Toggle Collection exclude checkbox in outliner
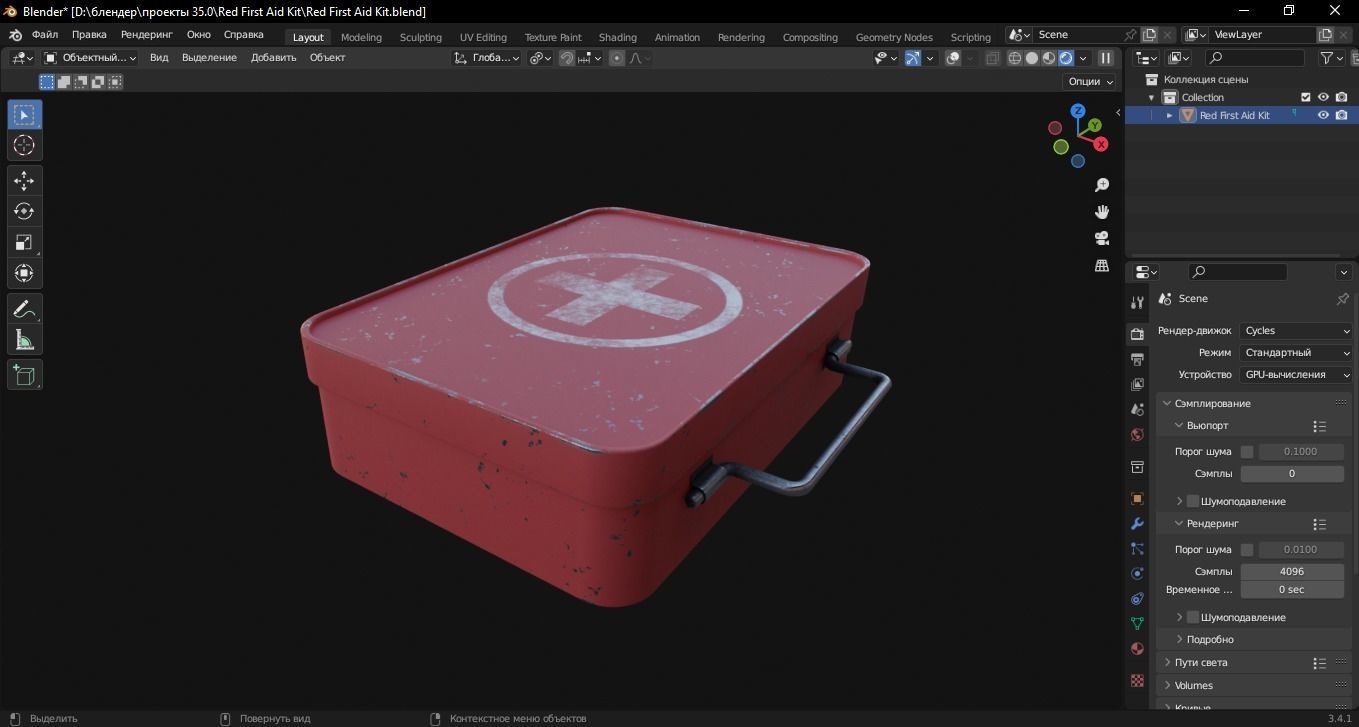Image resolution: width=1359 pixels, height=727 pixels. click(x=1305, y=97)
